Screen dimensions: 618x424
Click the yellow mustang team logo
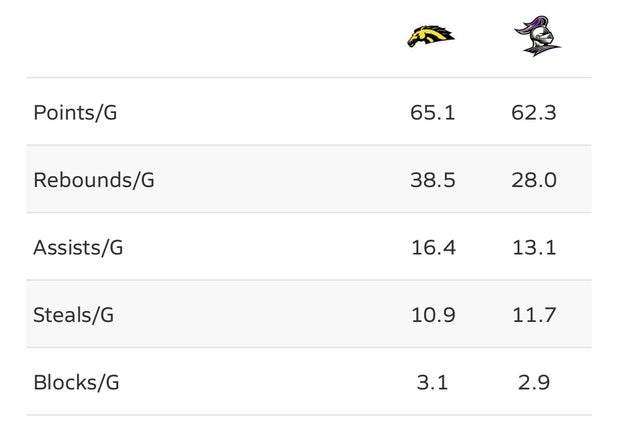click(x=431, y=36)
